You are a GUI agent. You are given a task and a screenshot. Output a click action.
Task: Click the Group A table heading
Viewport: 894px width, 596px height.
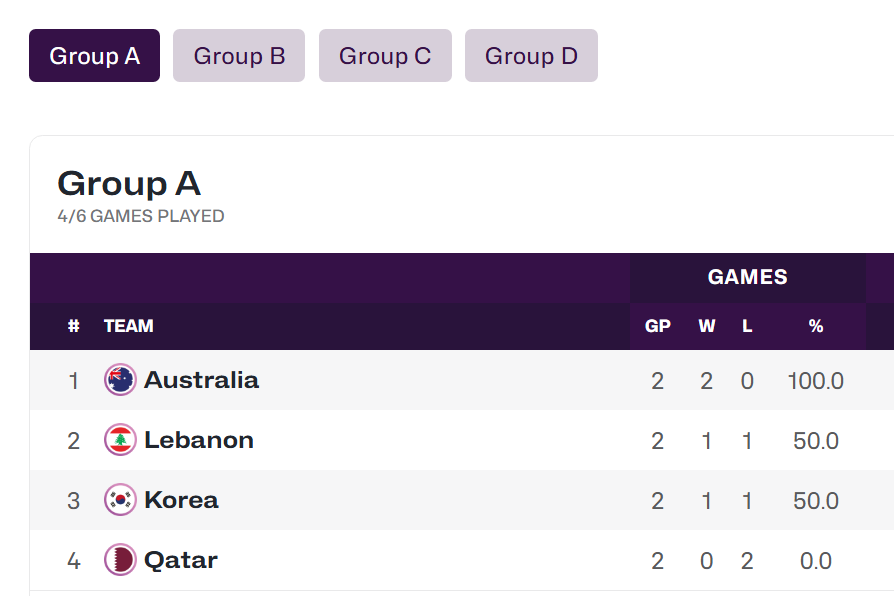point(129,184)
